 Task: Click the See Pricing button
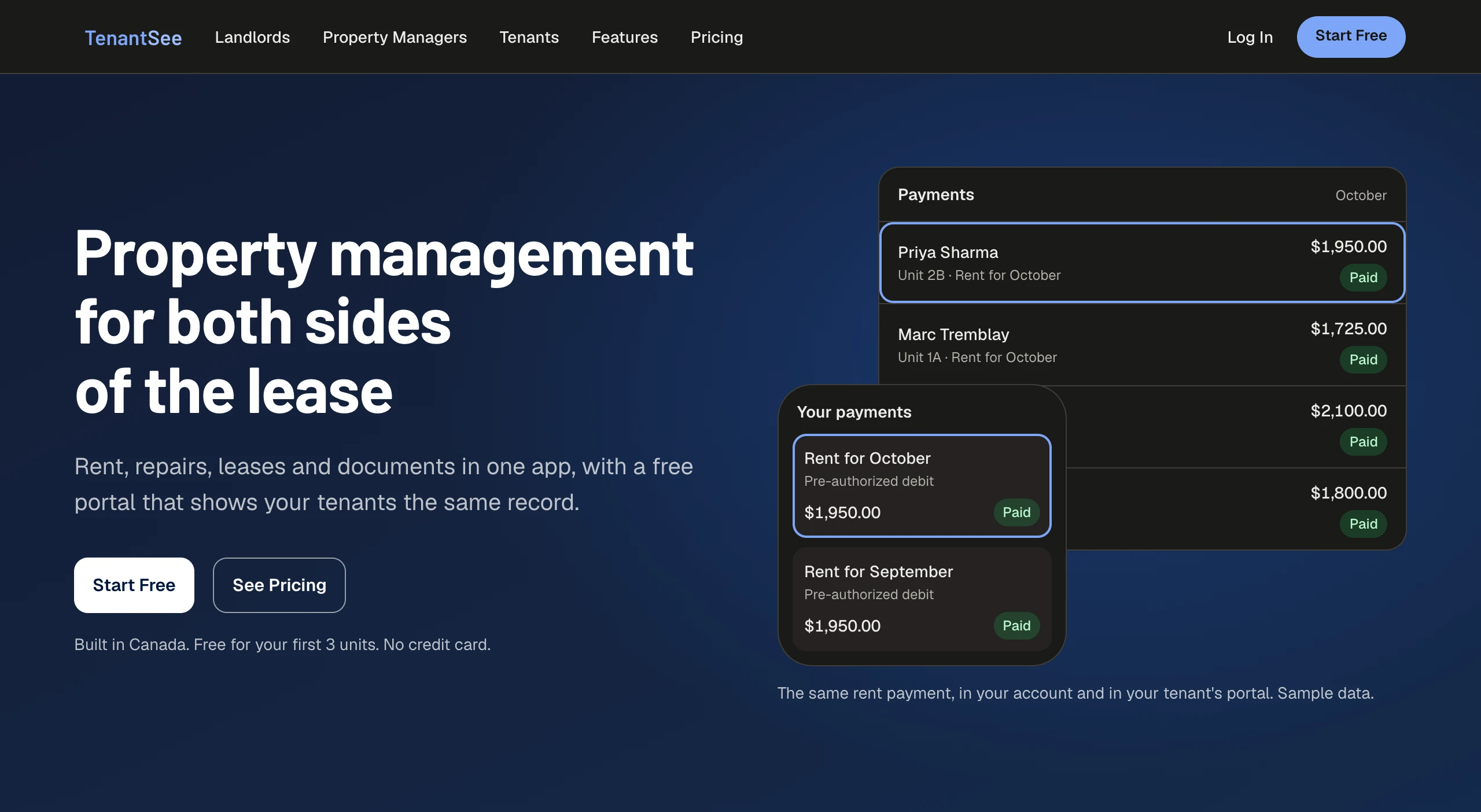[x=279, y=585]
